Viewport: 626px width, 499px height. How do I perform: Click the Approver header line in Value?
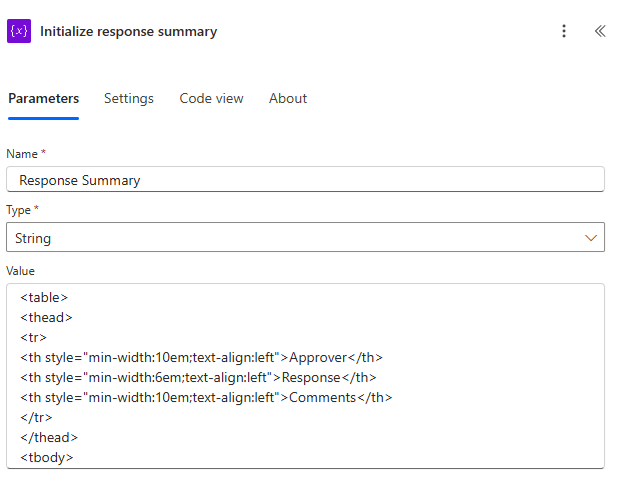201,357
